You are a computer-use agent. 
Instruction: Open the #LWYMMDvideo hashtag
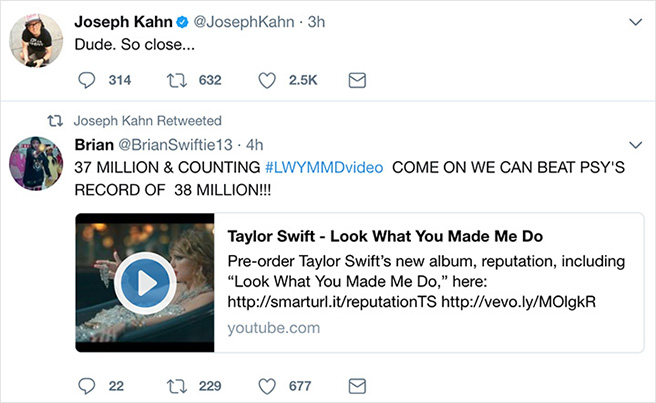tap(324, 166)
